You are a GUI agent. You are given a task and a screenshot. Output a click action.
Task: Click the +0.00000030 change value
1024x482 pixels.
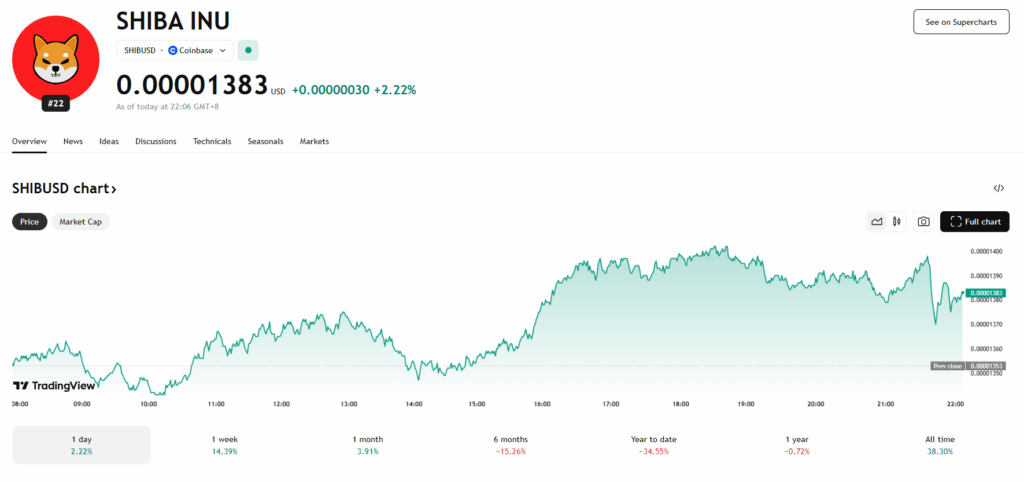[330, 90]
